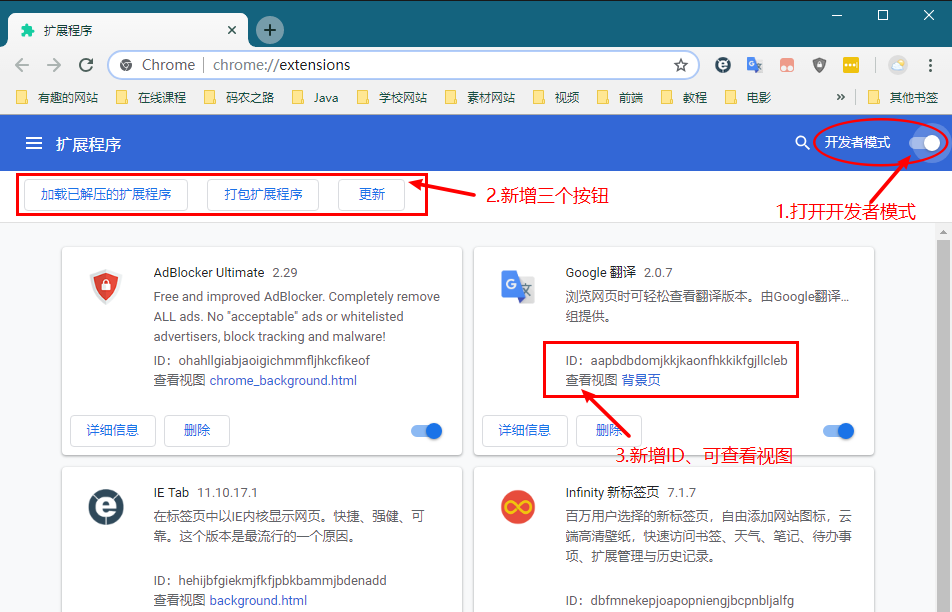
Task: Open the Chrome profile avatar
Action: click(x=897, y=65)
